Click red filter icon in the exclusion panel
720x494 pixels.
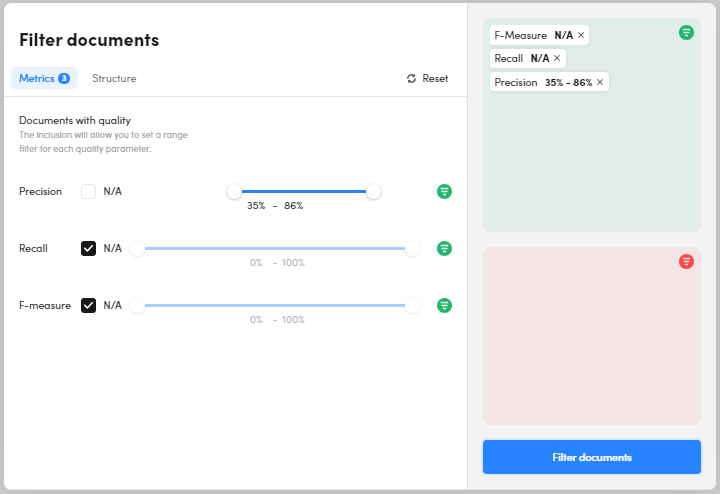click(x=686, y=261)
